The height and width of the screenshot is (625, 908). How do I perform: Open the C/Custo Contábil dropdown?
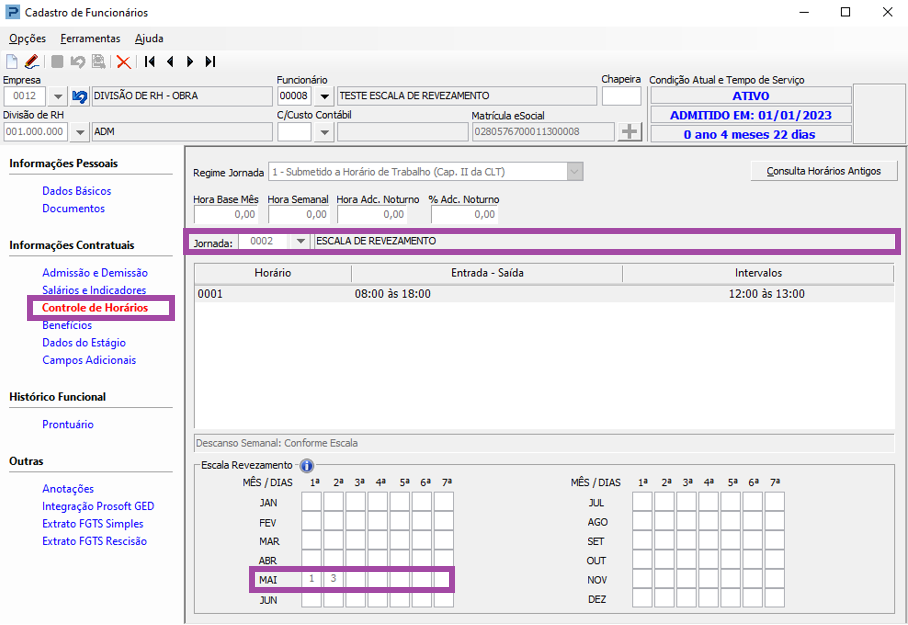tap(325, 132)
